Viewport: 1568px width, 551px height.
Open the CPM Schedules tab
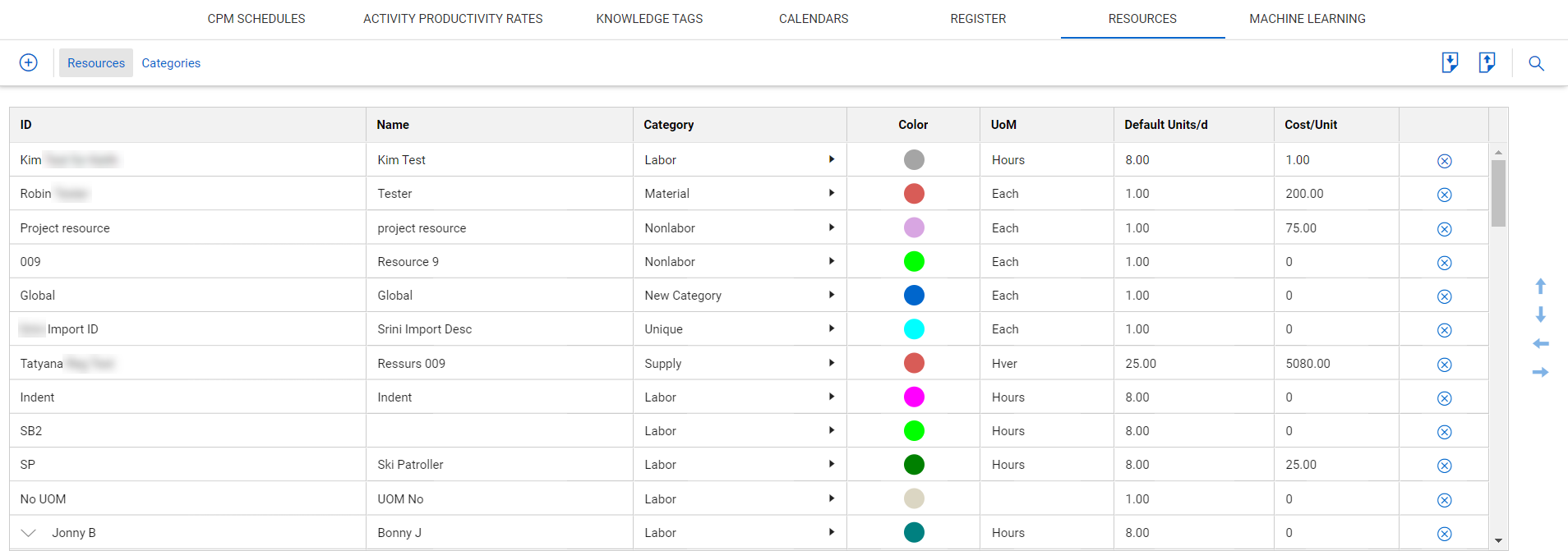256,19
